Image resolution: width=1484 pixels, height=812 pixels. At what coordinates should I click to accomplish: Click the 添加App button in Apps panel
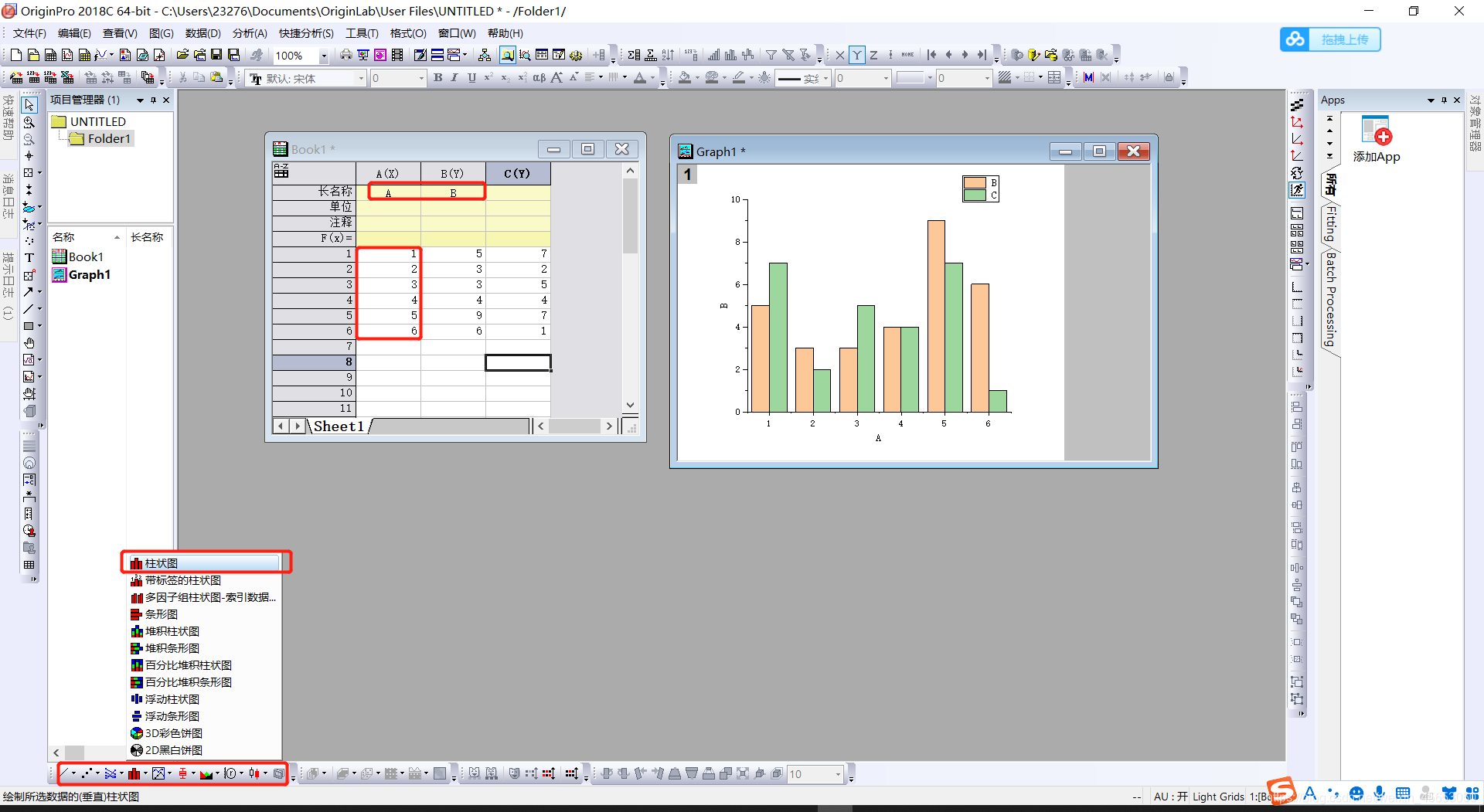(1376, 140)
